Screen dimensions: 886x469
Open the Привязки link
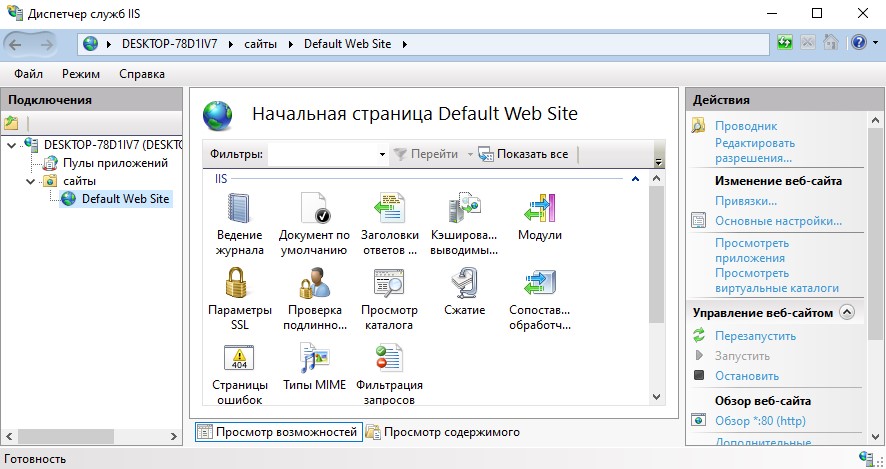click(746, 201)
